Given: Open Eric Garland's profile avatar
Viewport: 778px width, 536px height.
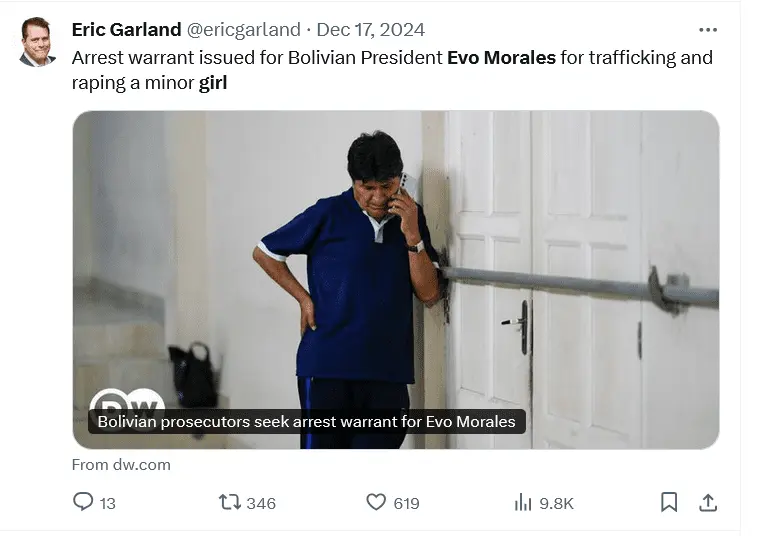Looking at the screenshot, I should coord(37,41).
